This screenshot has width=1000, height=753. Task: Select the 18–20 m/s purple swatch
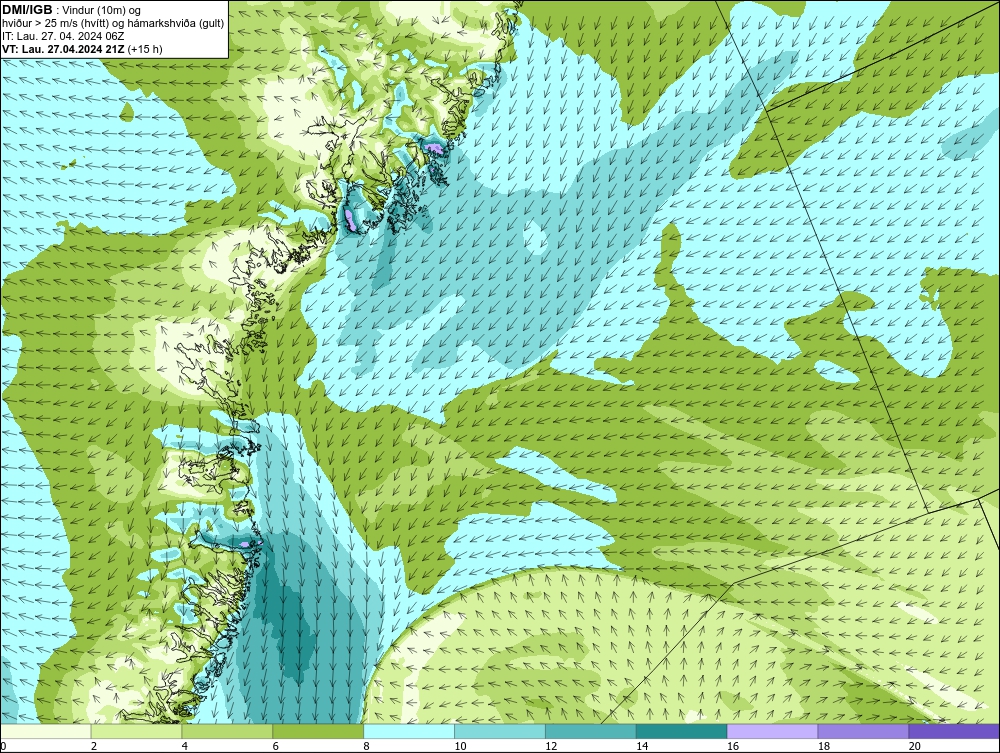(x=864, y=731)
